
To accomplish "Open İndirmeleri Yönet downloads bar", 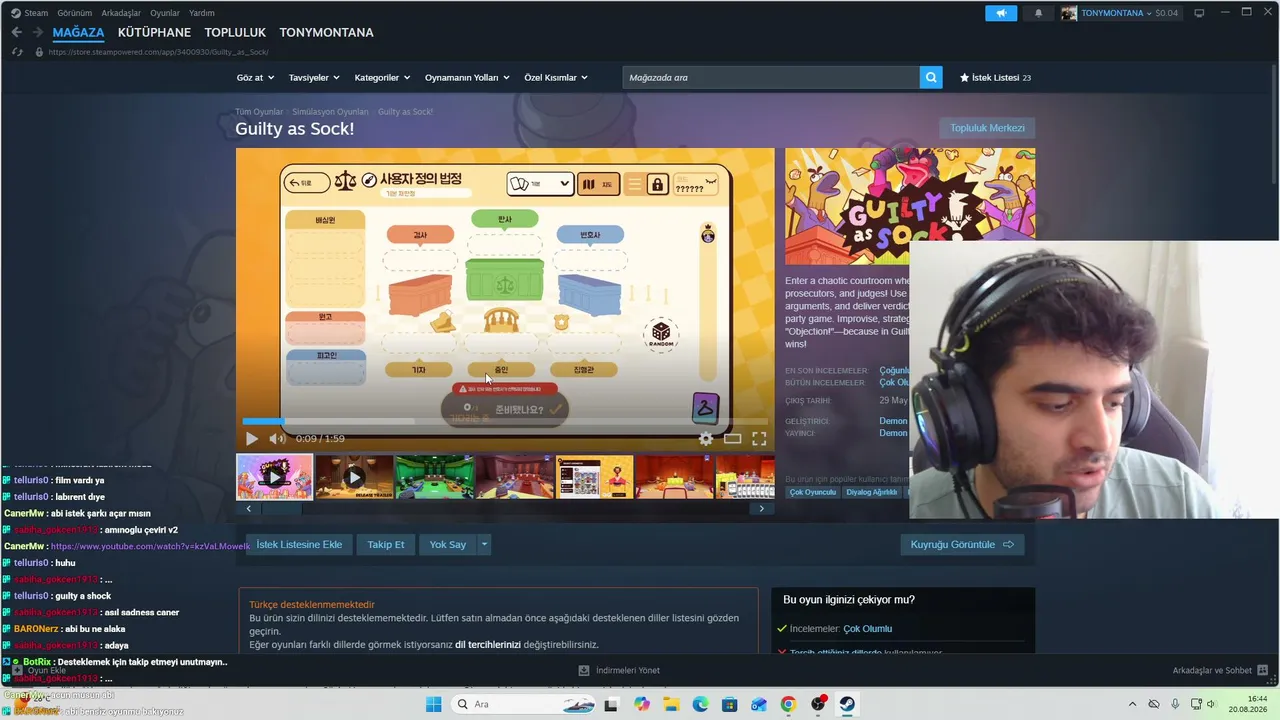I will (x=619, y=670).
